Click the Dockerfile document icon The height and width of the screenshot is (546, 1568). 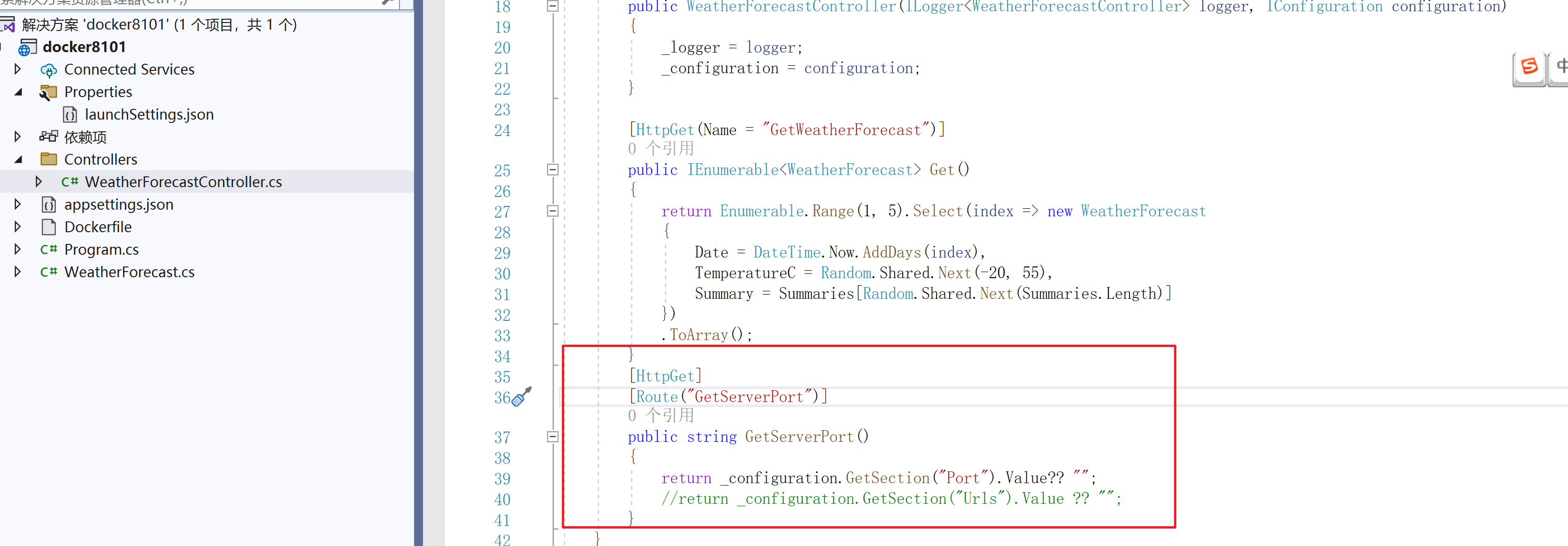coord(49,227)
